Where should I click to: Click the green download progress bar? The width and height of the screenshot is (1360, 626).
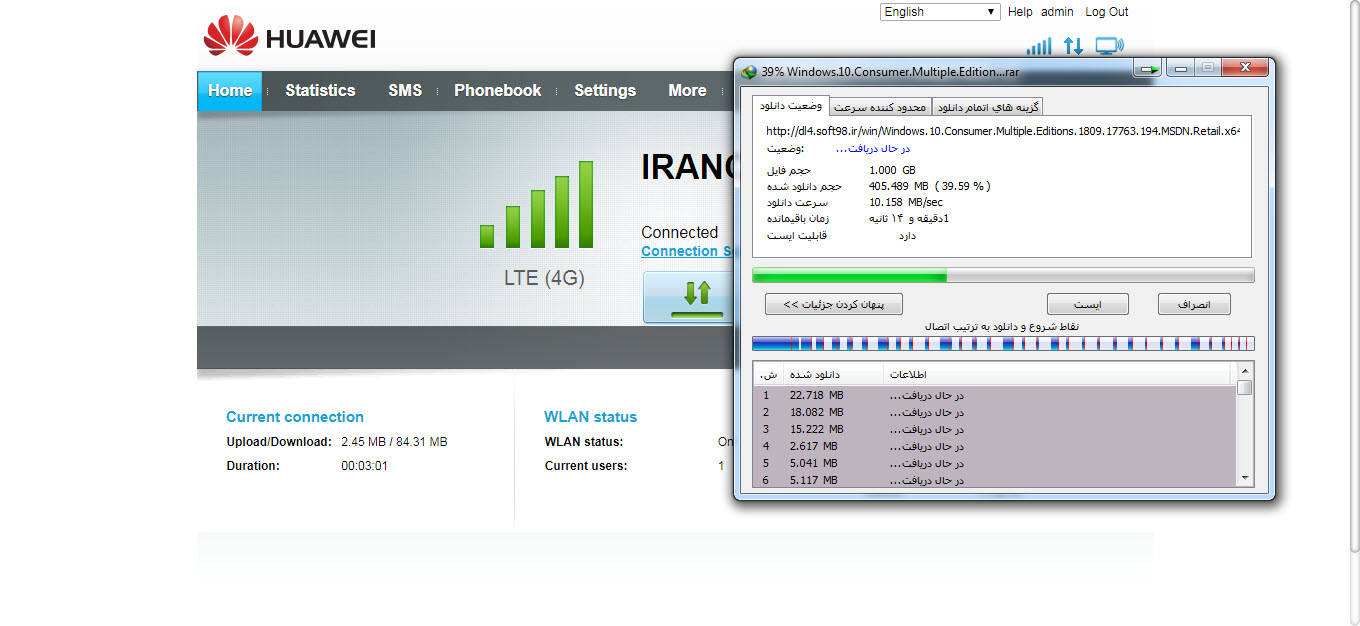(x=1003, y=276)
